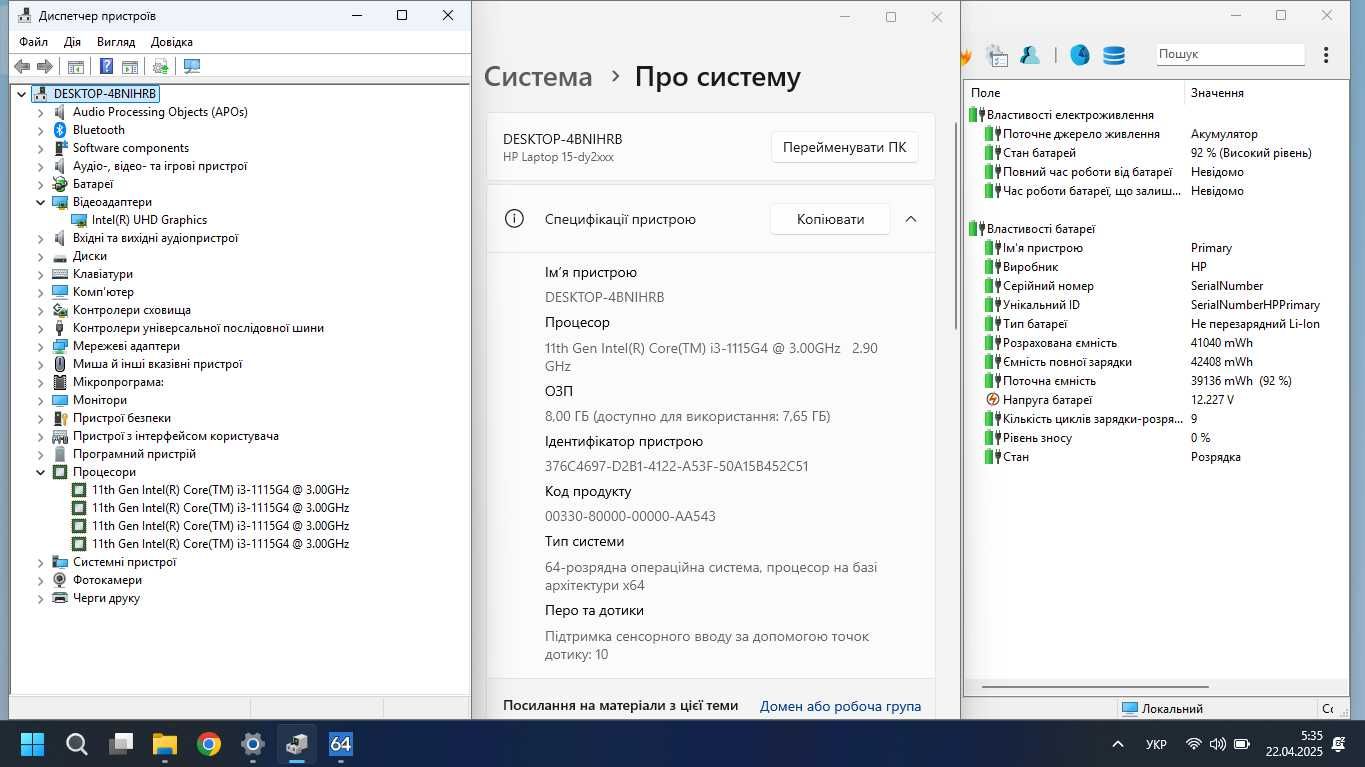Open the Дія menu in Device Manager
This screenshot has width=1365, height=767.
72,42
